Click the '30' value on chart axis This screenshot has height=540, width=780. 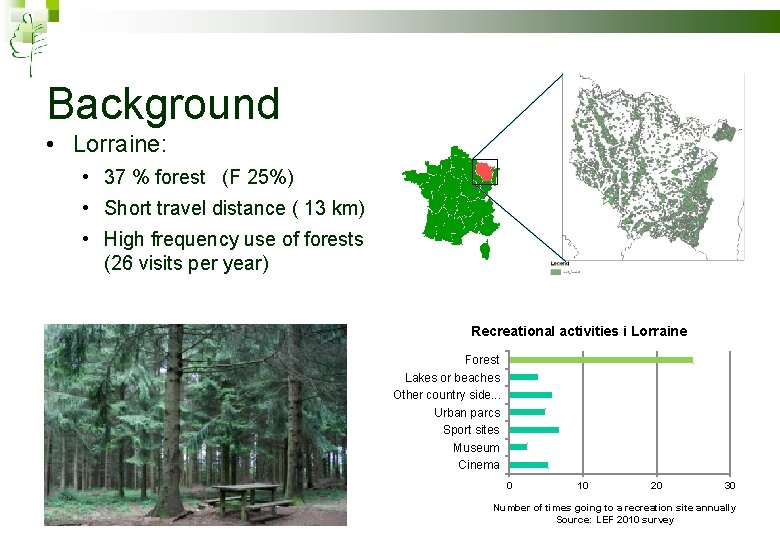pos(730,485)
